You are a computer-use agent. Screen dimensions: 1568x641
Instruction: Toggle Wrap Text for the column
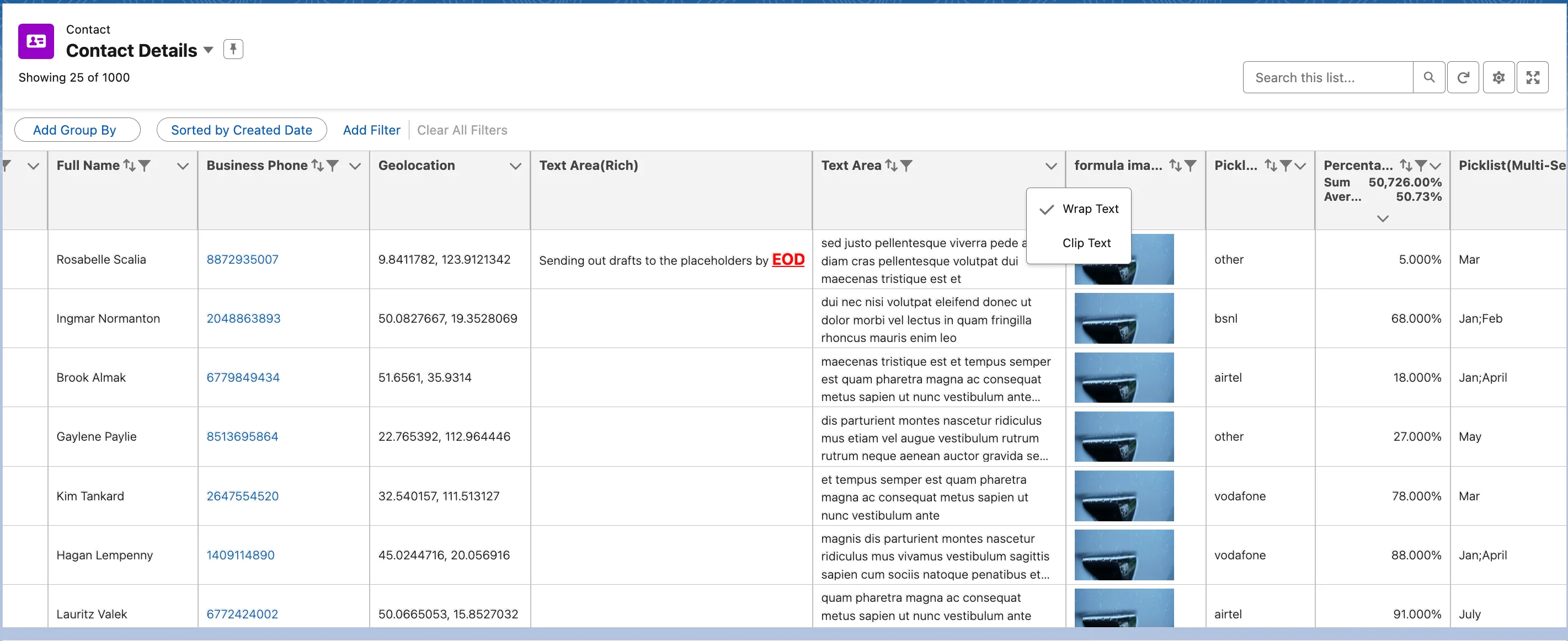(1090, 209)
